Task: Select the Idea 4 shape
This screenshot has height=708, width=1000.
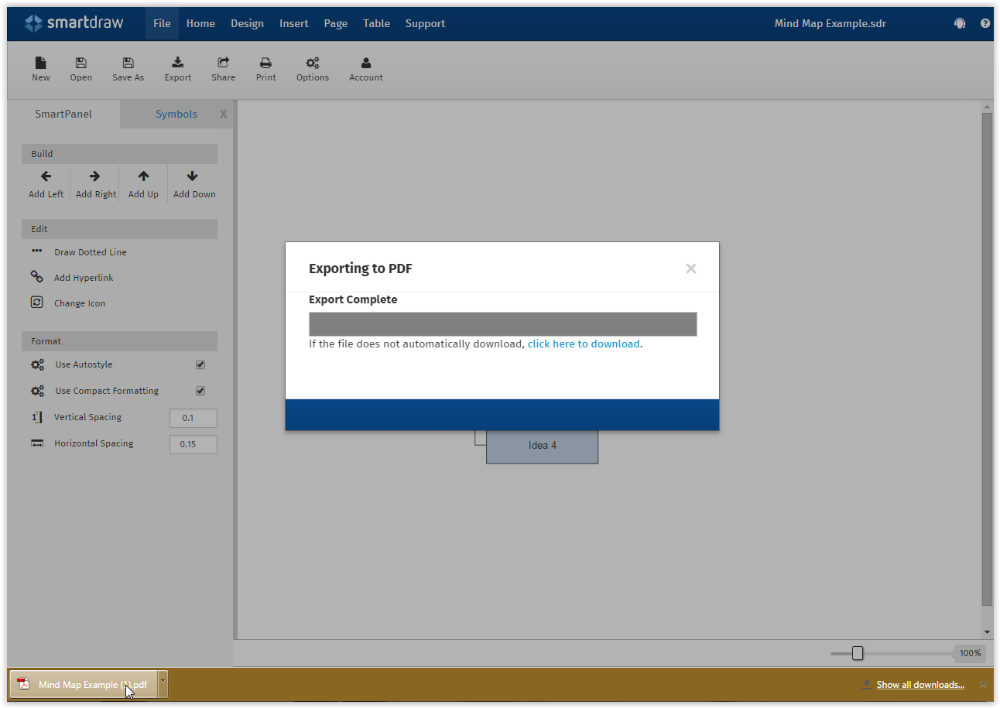Action: [542, 446]
